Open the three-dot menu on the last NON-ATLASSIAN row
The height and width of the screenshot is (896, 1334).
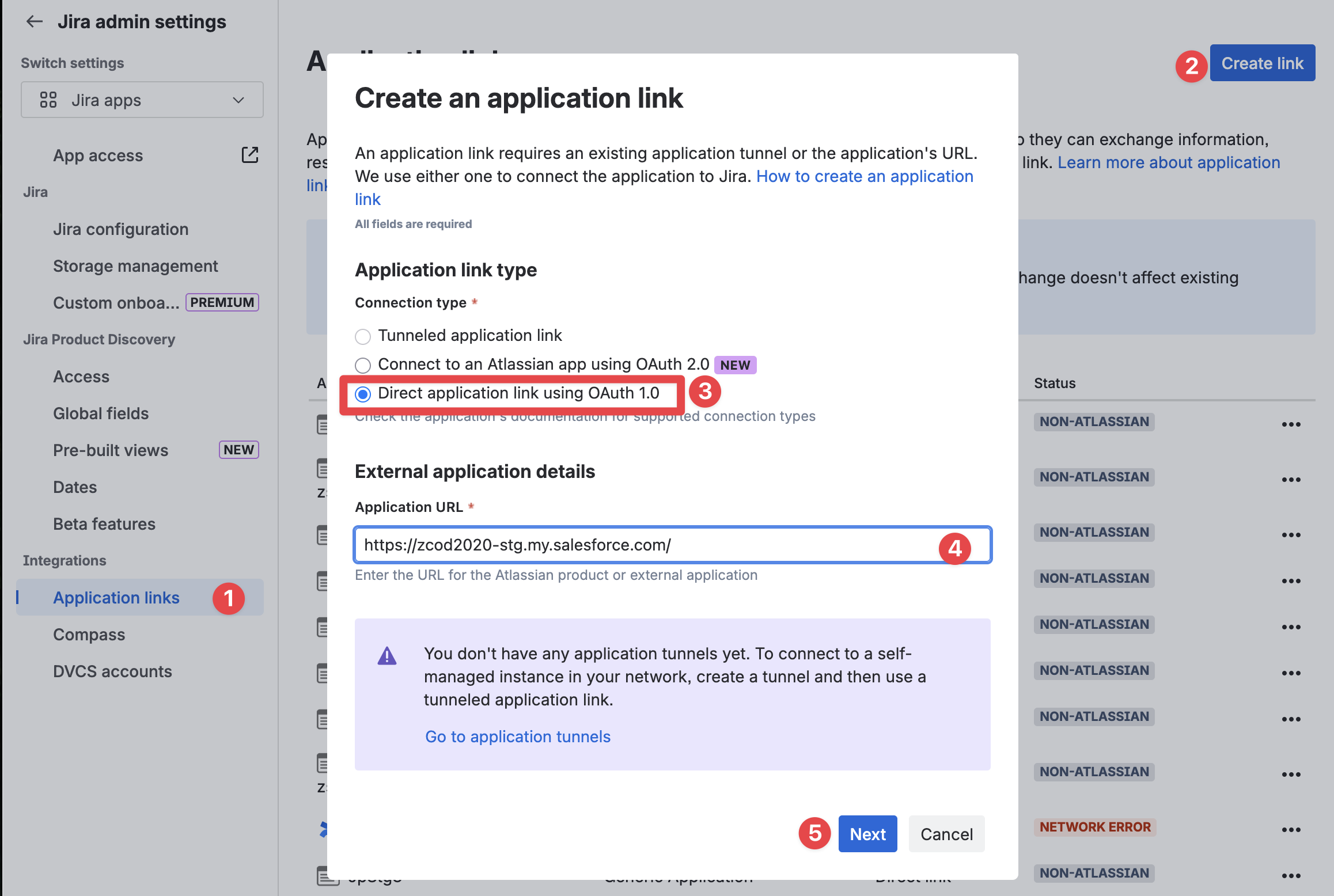(x=1291, y=876)
